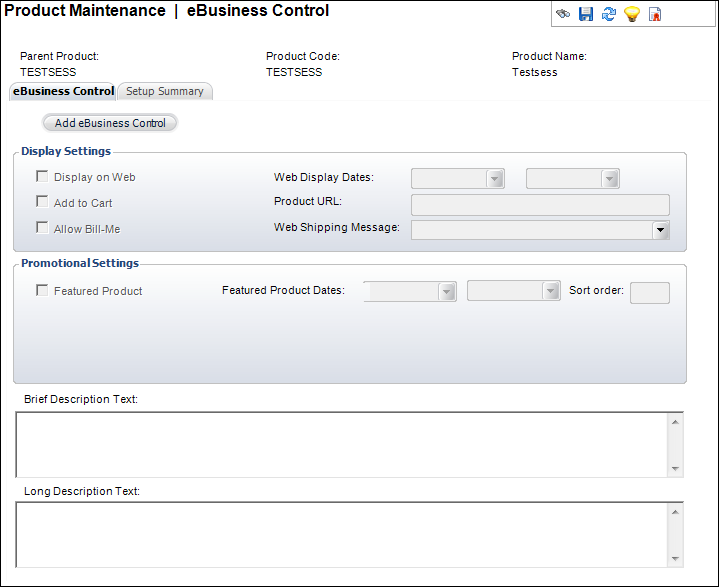This screenshot has width=719, height=587.
Task: Click the Brief Description Text scroll down arrow
Action: point(676,468)
